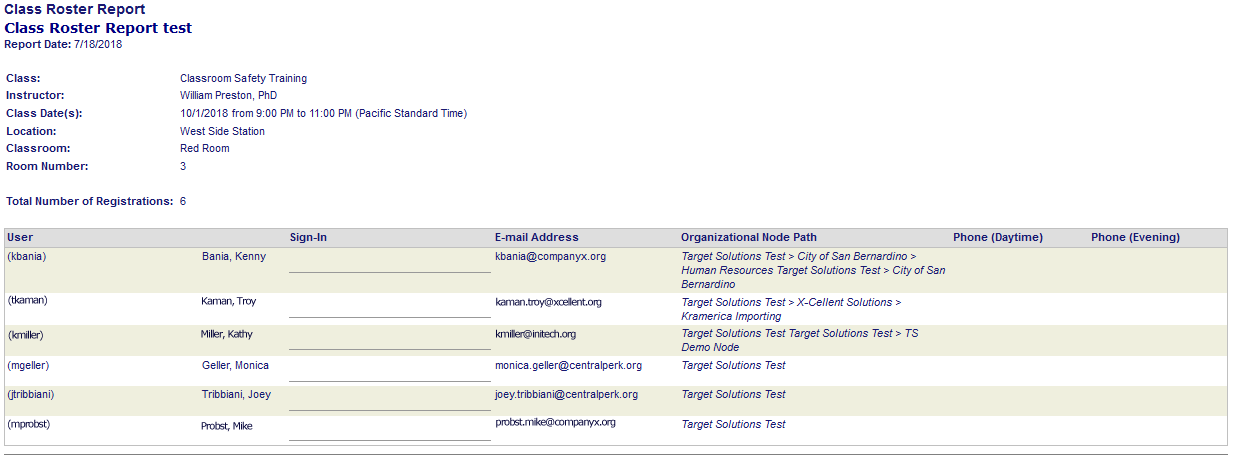Open the (jtribbiani) user entry
Image resolution: width=1252 pixels, height=472 pixels.
pyautogui.click(x=31, y=394)
